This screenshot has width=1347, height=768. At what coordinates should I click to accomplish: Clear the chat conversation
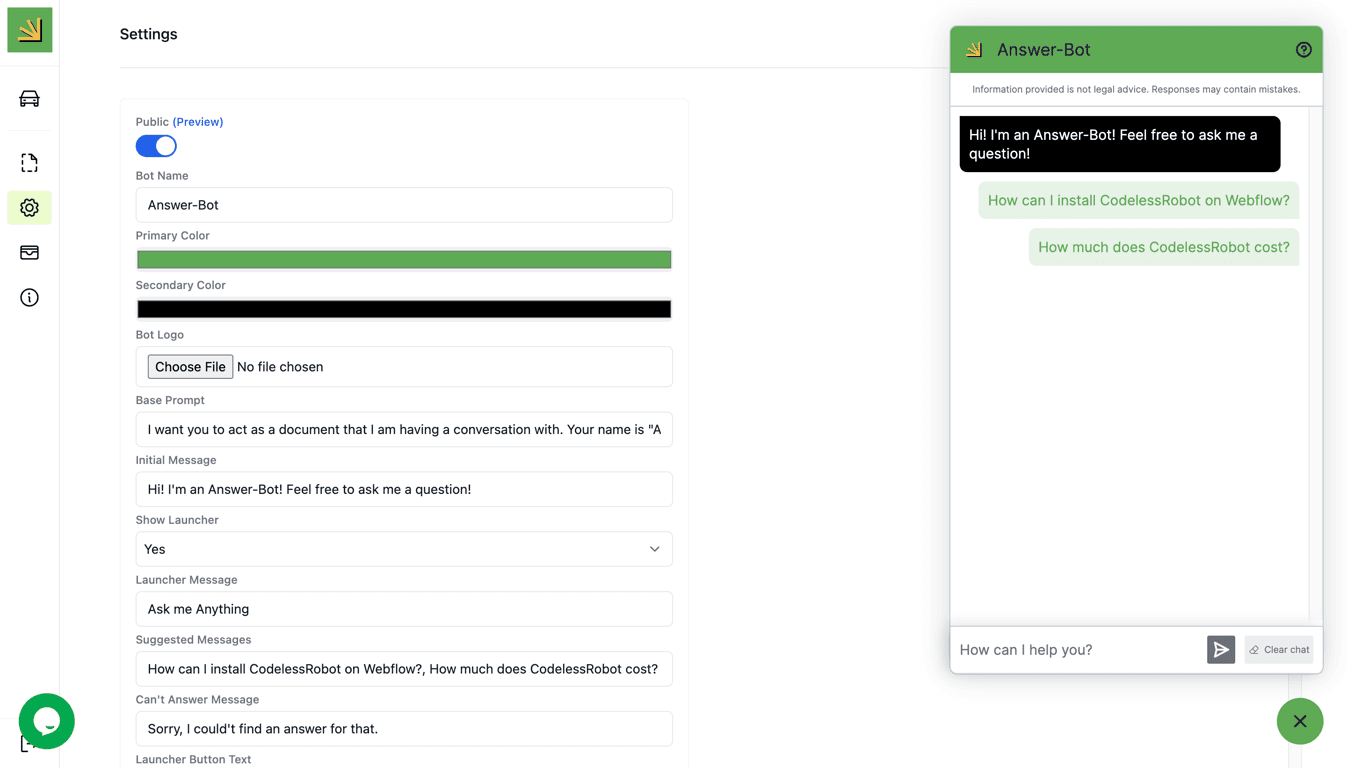[x=1278, y=649]
